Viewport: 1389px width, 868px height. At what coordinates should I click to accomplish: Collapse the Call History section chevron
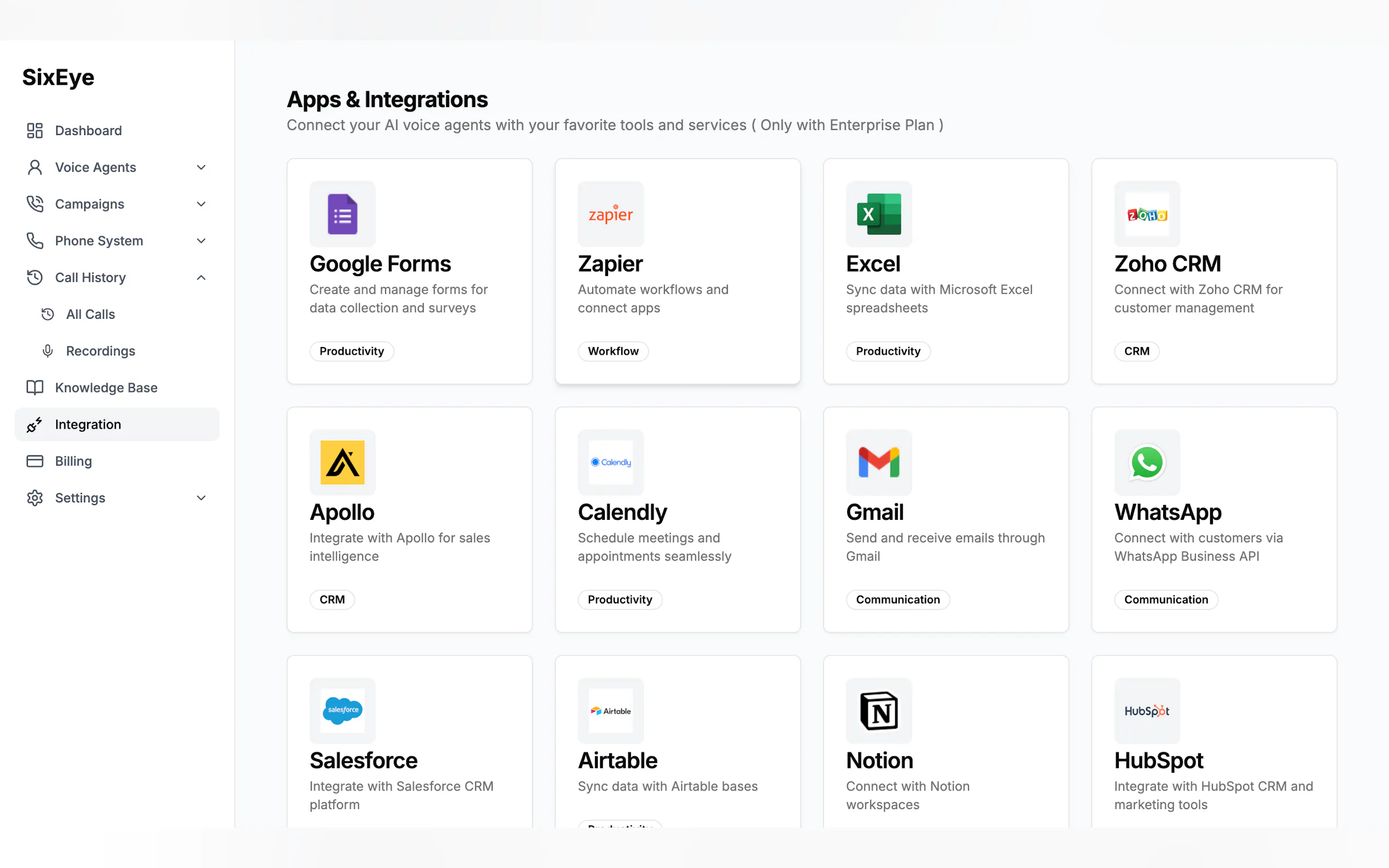point(201,277)
